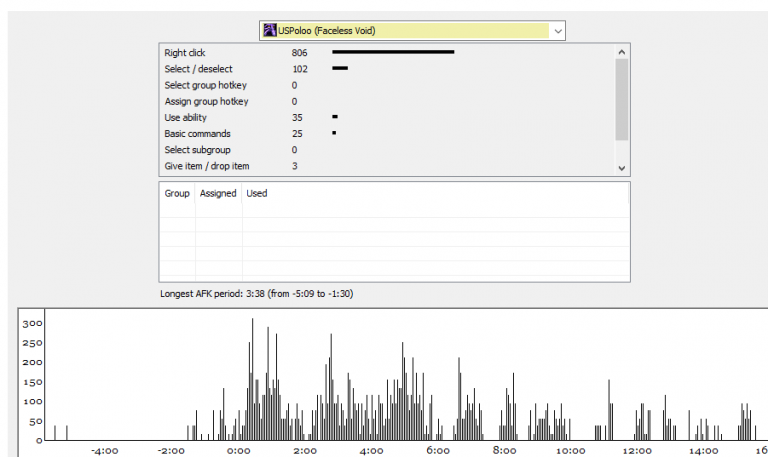Image resolution: width=768 pixels, height=457 pixels.
Task: Select the Select group hotkey row
Action: tap(387, 85)
